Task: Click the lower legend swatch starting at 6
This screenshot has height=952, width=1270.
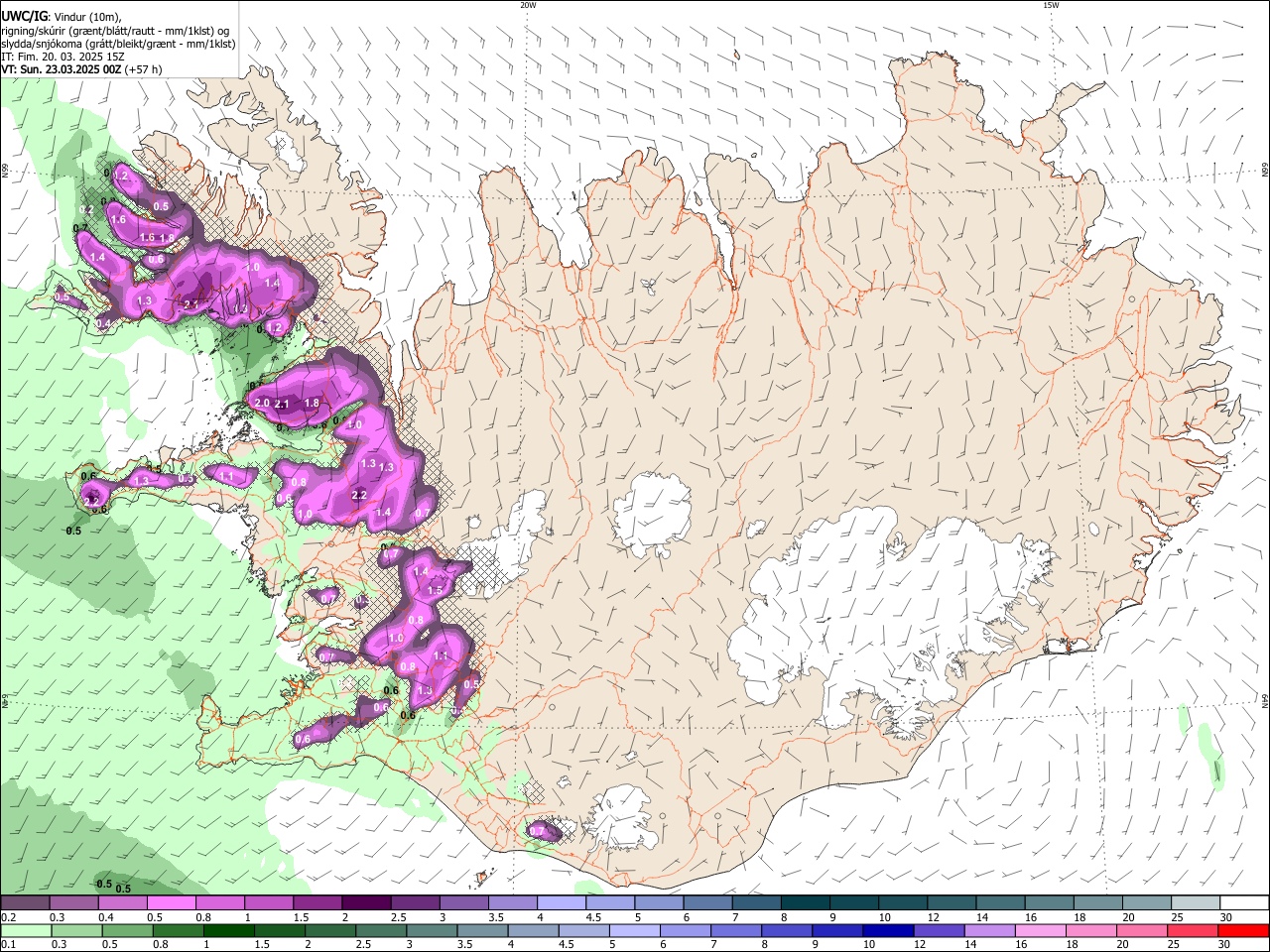Action: pos(685,930)
